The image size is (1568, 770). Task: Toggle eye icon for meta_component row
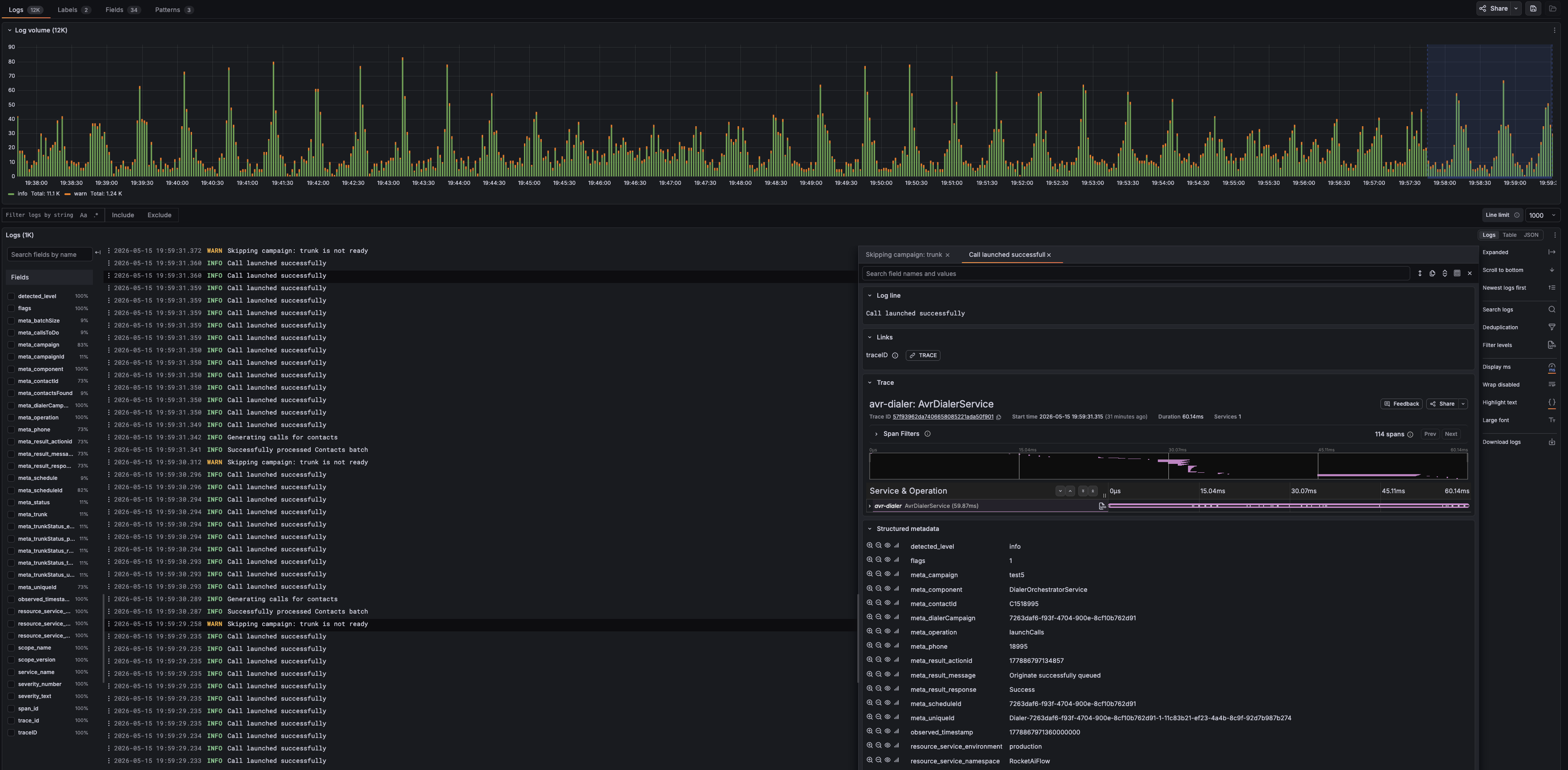pos(888,588)
